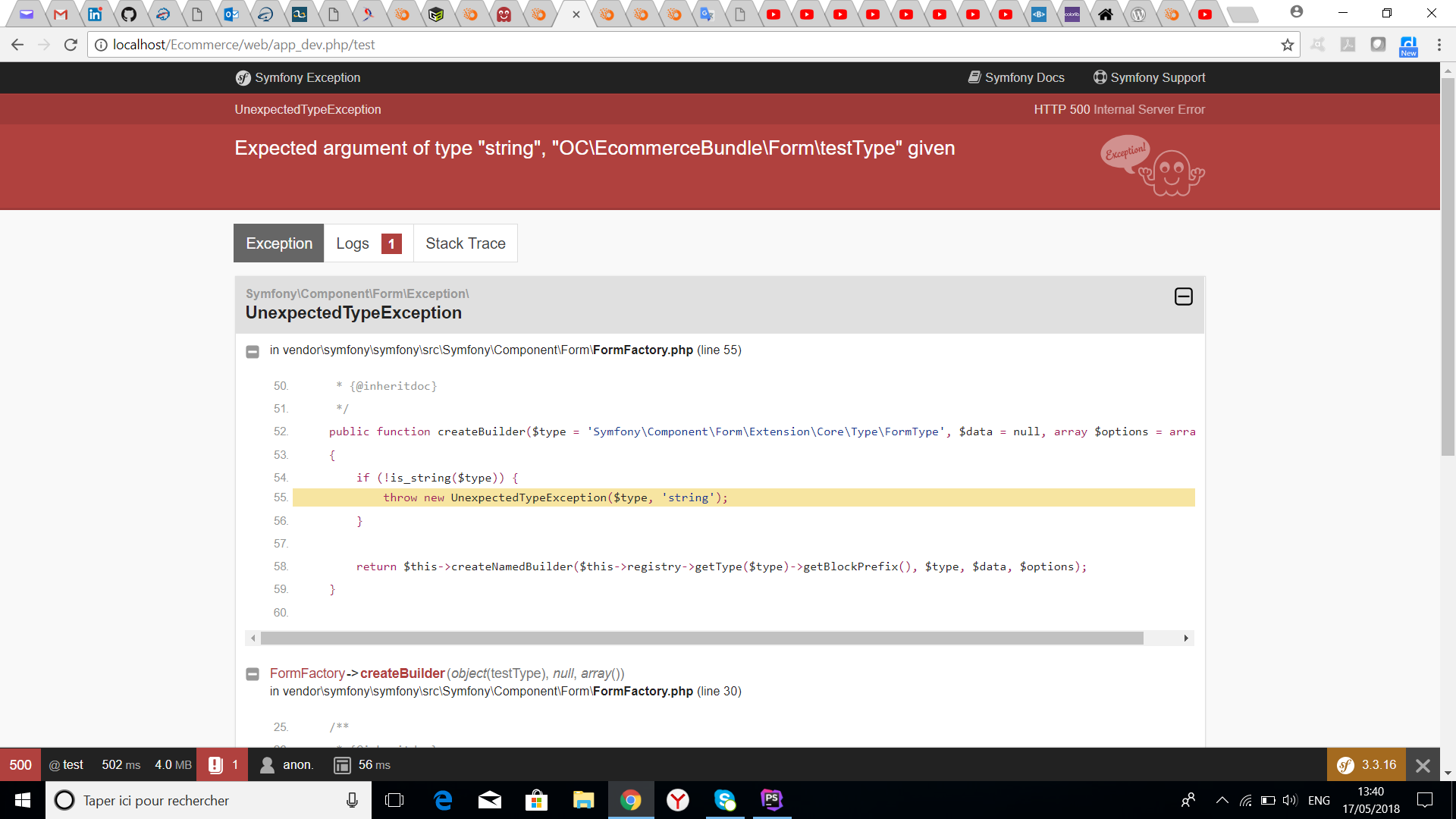This screenshot has width=1456, height=819.
Task: Open Skype from the taskbar
Action: [725, 800]
